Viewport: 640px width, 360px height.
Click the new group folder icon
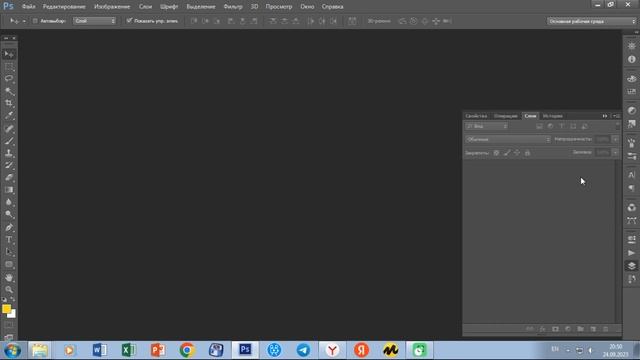pyautogui.click(x=580, y=329)
